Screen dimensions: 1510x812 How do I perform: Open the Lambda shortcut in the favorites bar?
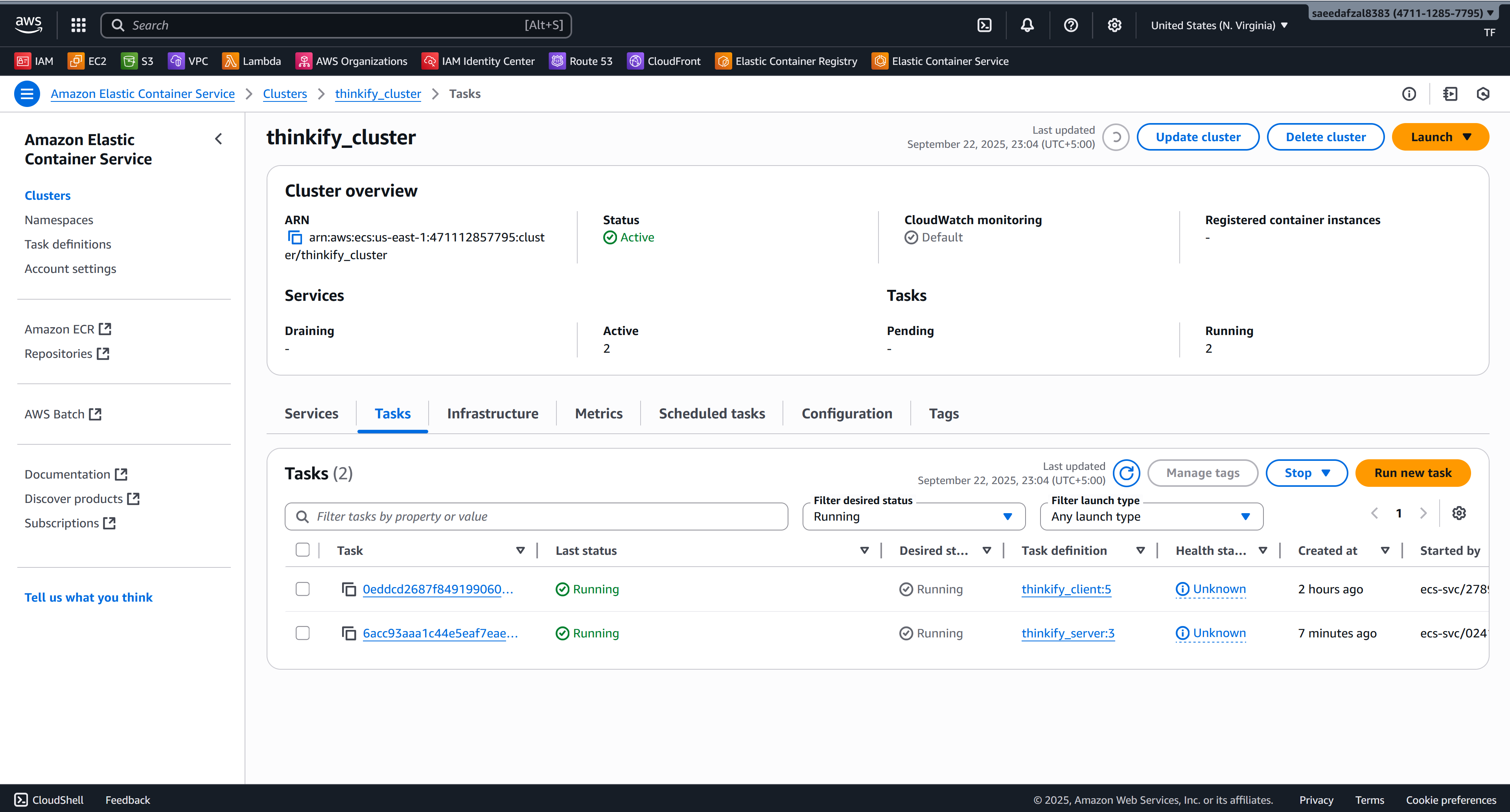point(252,61)
